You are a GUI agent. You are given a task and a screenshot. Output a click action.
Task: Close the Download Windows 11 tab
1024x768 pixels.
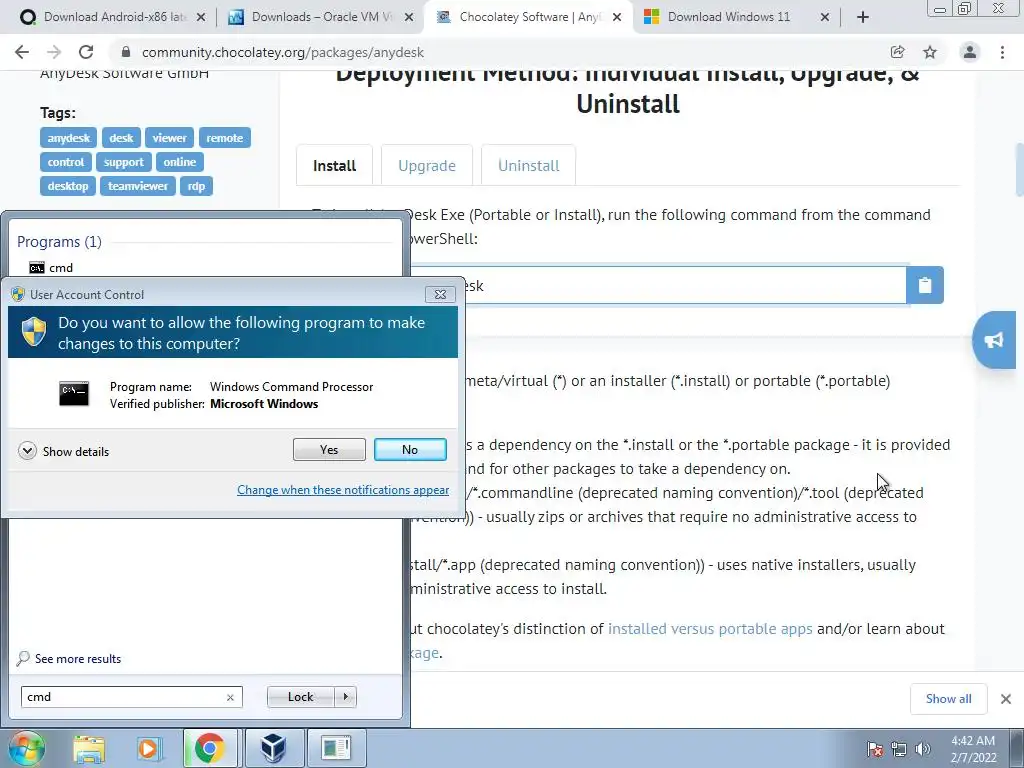pos(825,17)
